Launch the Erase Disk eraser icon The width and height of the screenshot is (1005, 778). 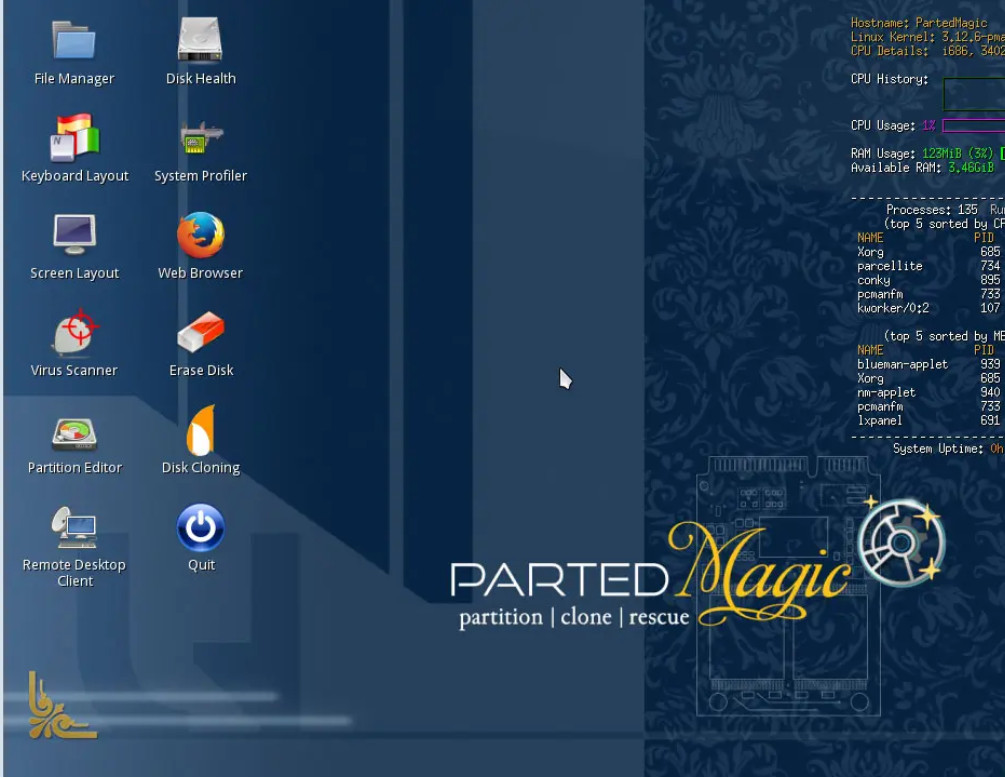point(201,332)
